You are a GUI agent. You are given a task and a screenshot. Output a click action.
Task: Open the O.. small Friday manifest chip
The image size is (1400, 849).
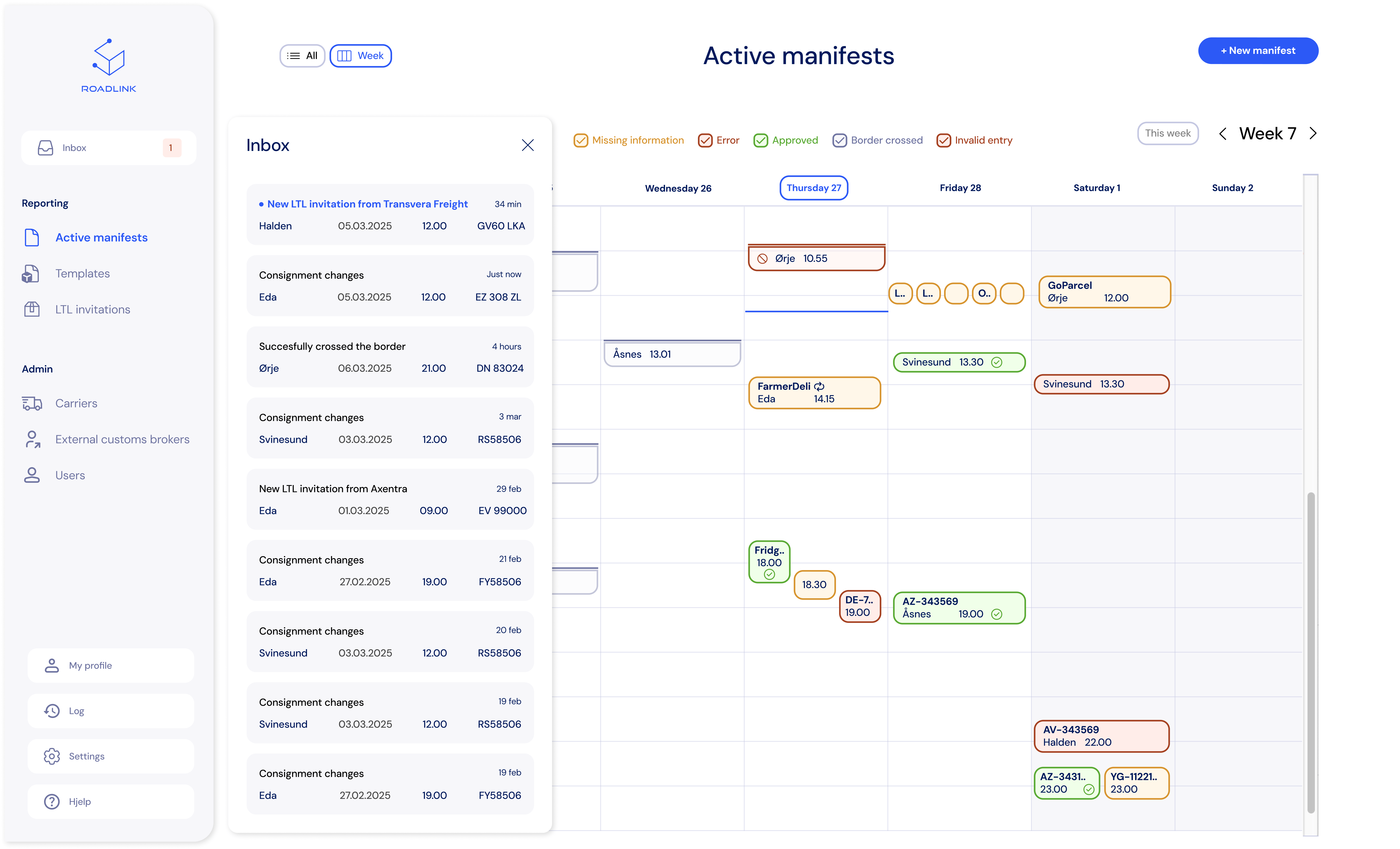pos(984,294)
